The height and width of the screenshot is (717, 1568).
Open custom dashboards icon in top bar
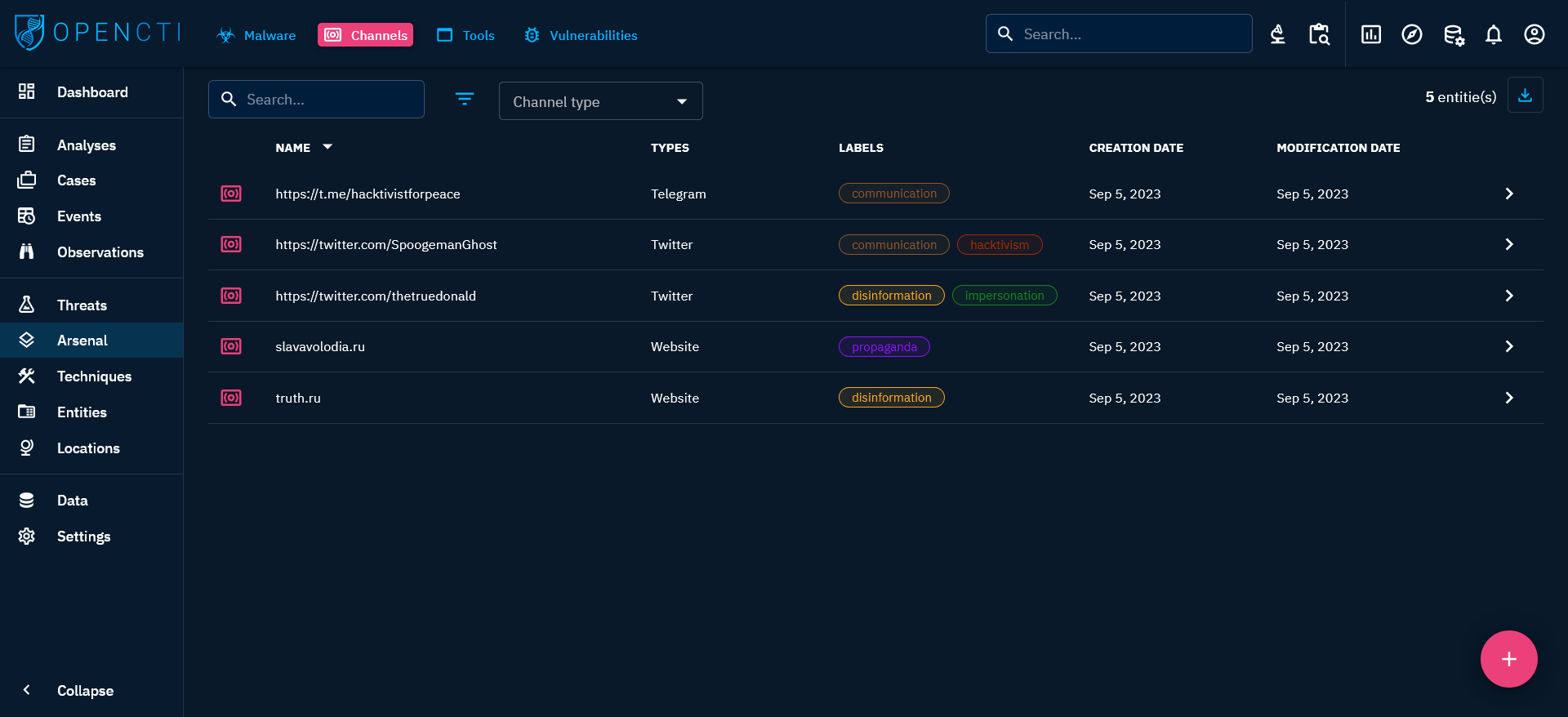(x=1370, y=34)
